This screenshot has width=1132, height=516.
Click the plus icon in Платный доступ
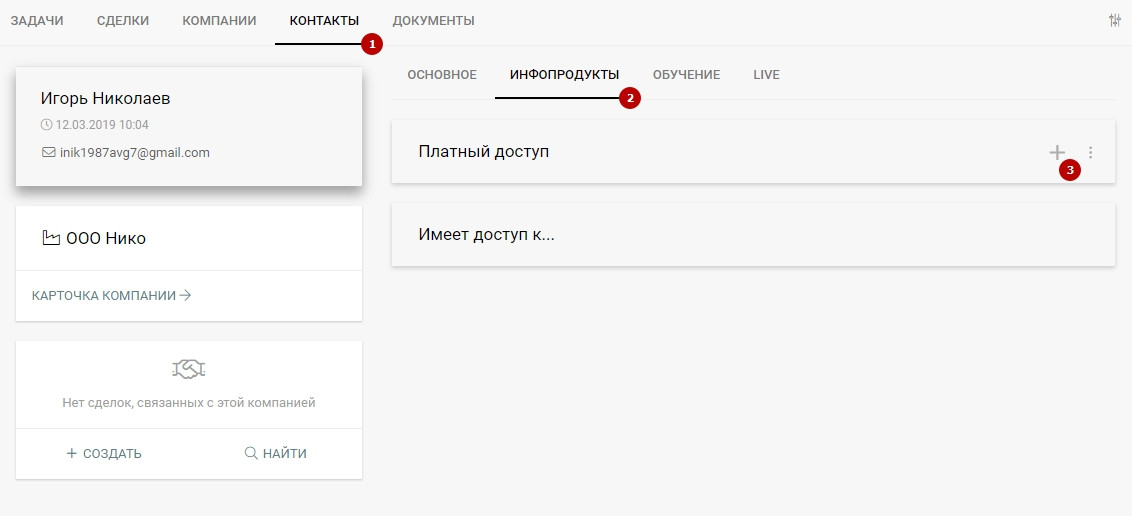click(1057, 152)
